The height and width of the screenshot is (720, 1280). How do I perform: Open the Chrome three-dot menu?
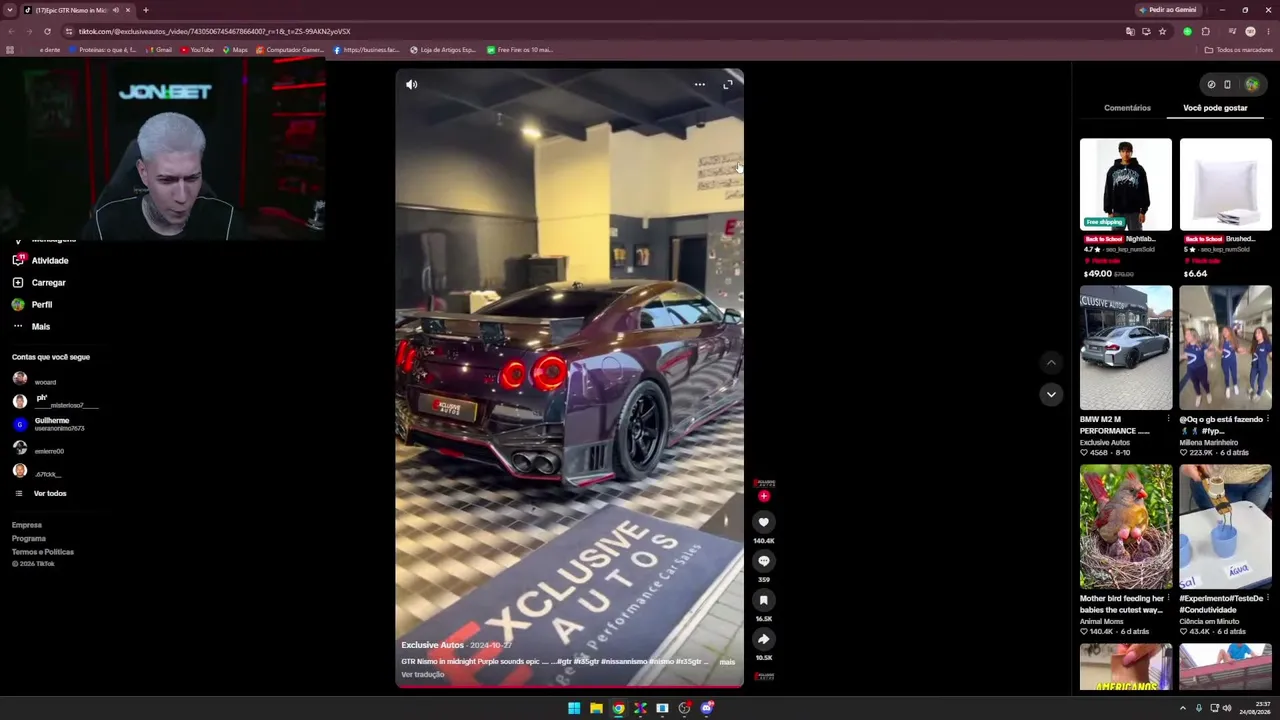(1267, 31)
